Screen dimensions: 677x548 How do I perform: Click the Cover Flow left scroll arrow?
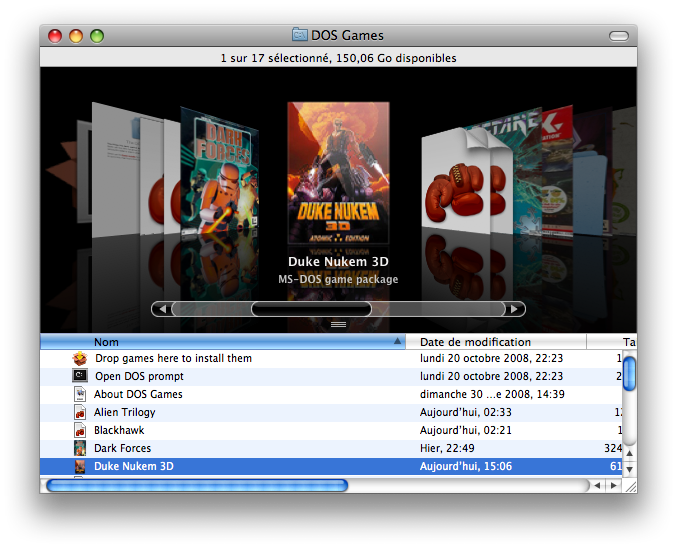tap(162, 309)
